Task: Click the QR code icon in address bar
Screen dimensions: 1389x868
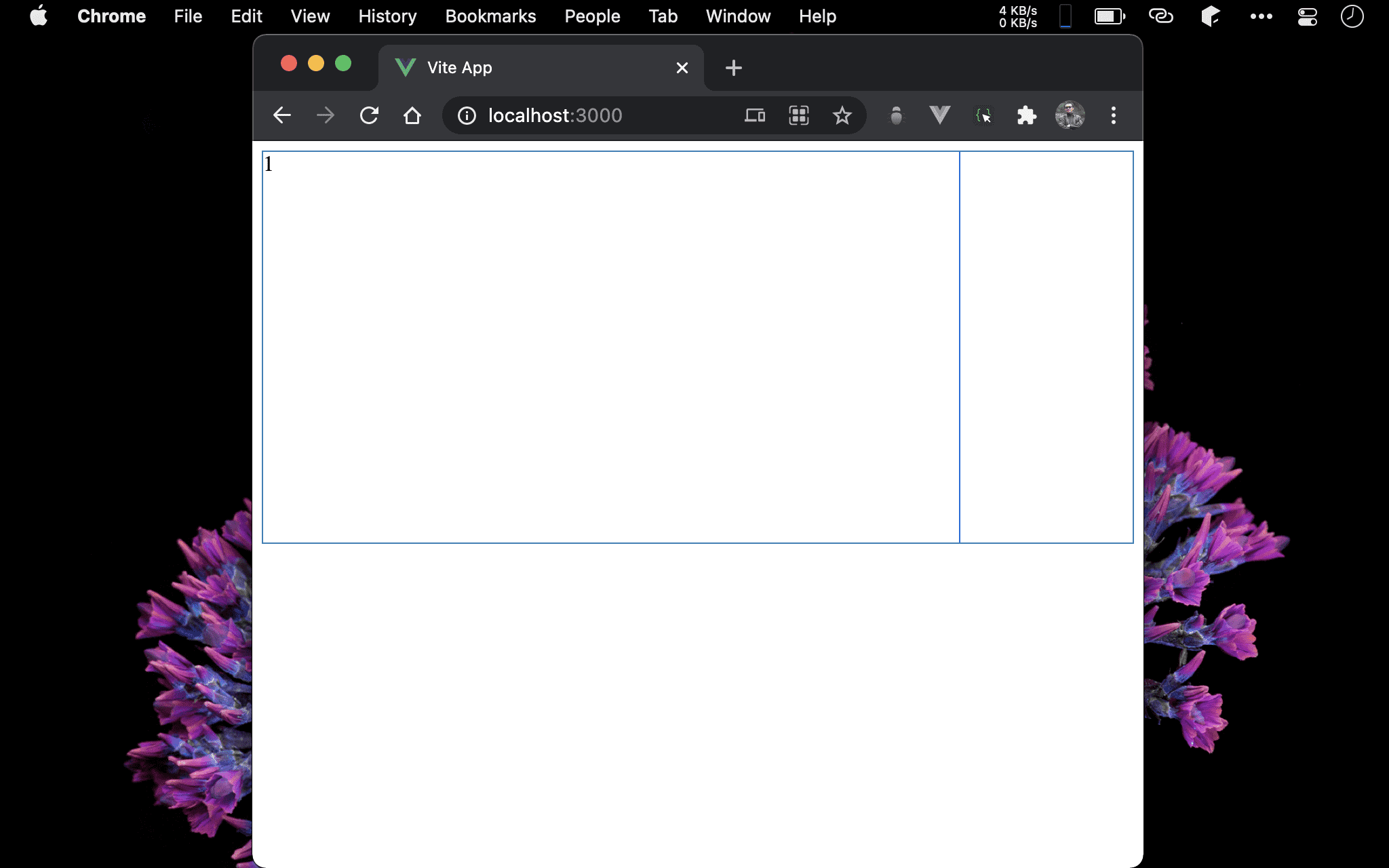Action: click(x=798, y=115)
